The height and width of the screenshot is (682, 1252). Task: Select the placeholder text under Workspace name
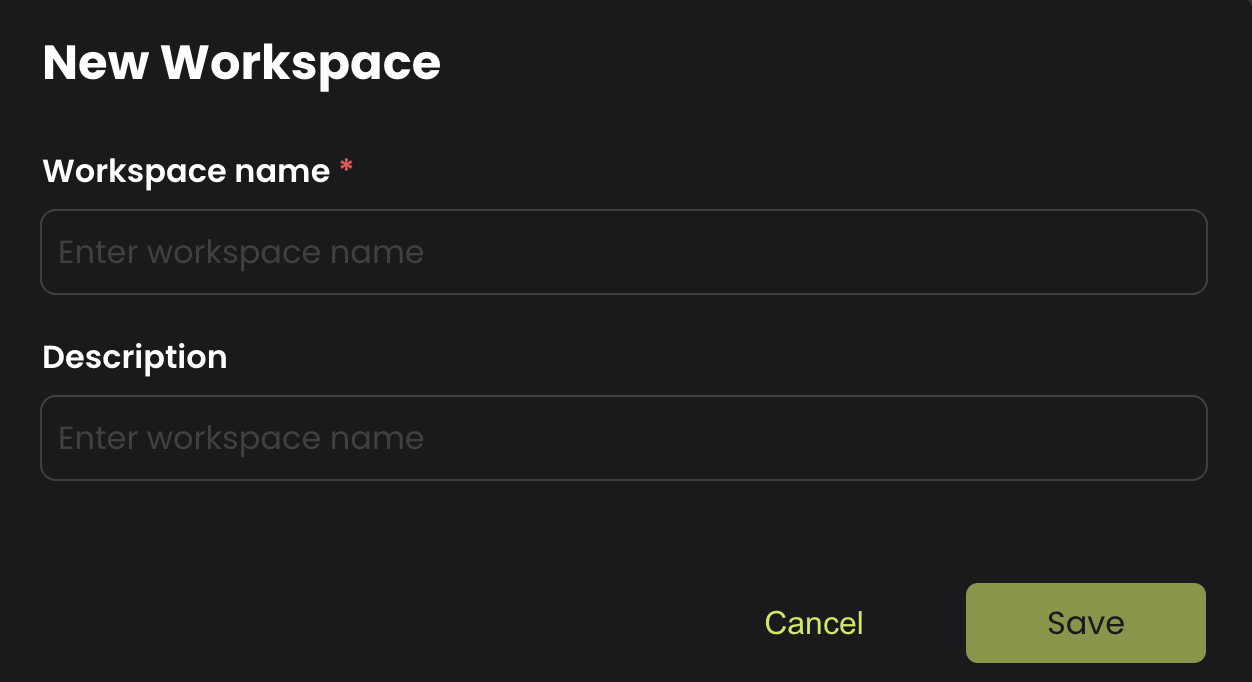pos(241,252)
